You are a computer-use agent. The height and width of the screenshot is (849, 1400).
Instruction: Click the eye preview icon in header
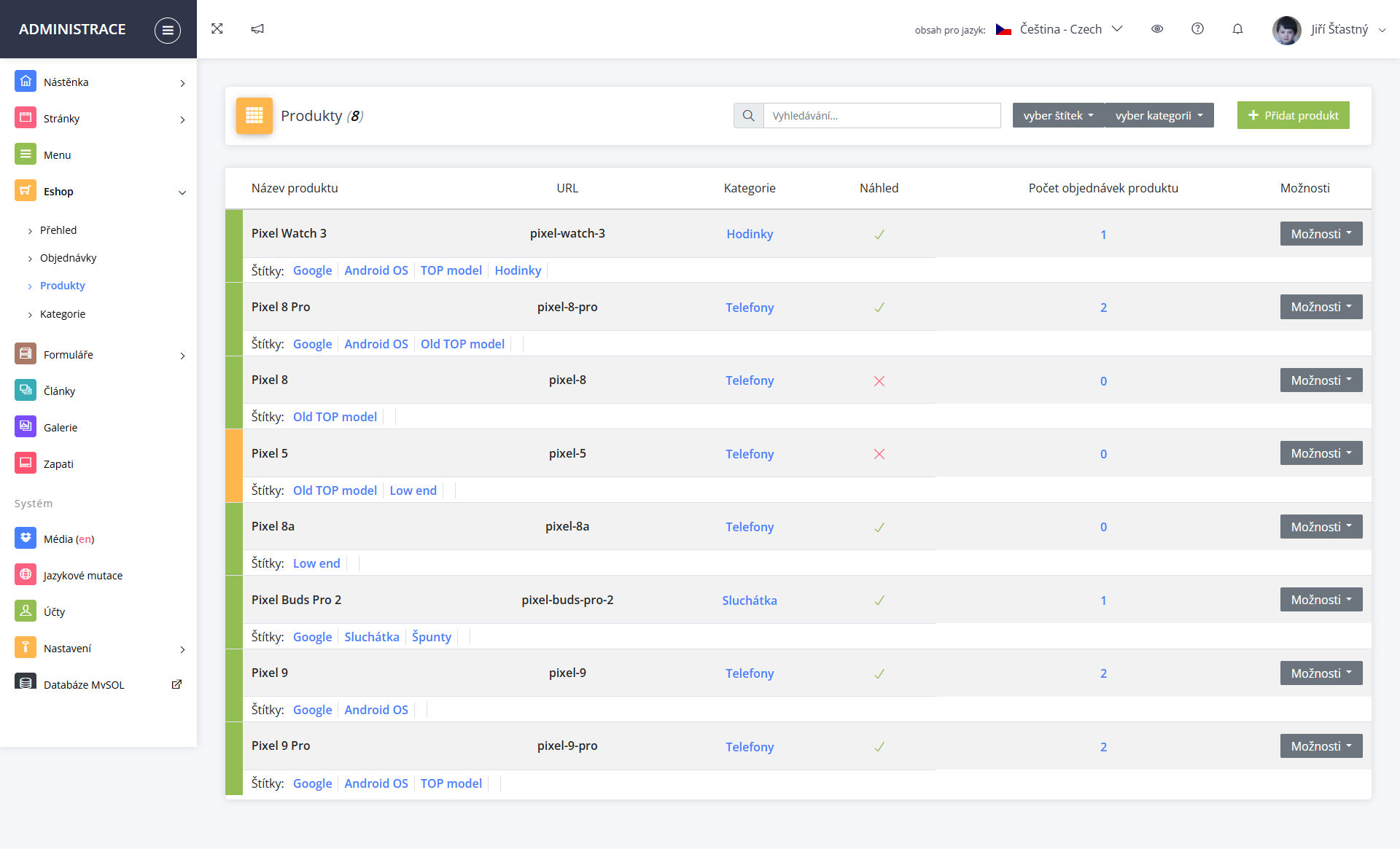pyautogui.click(x=1157, y=29)
